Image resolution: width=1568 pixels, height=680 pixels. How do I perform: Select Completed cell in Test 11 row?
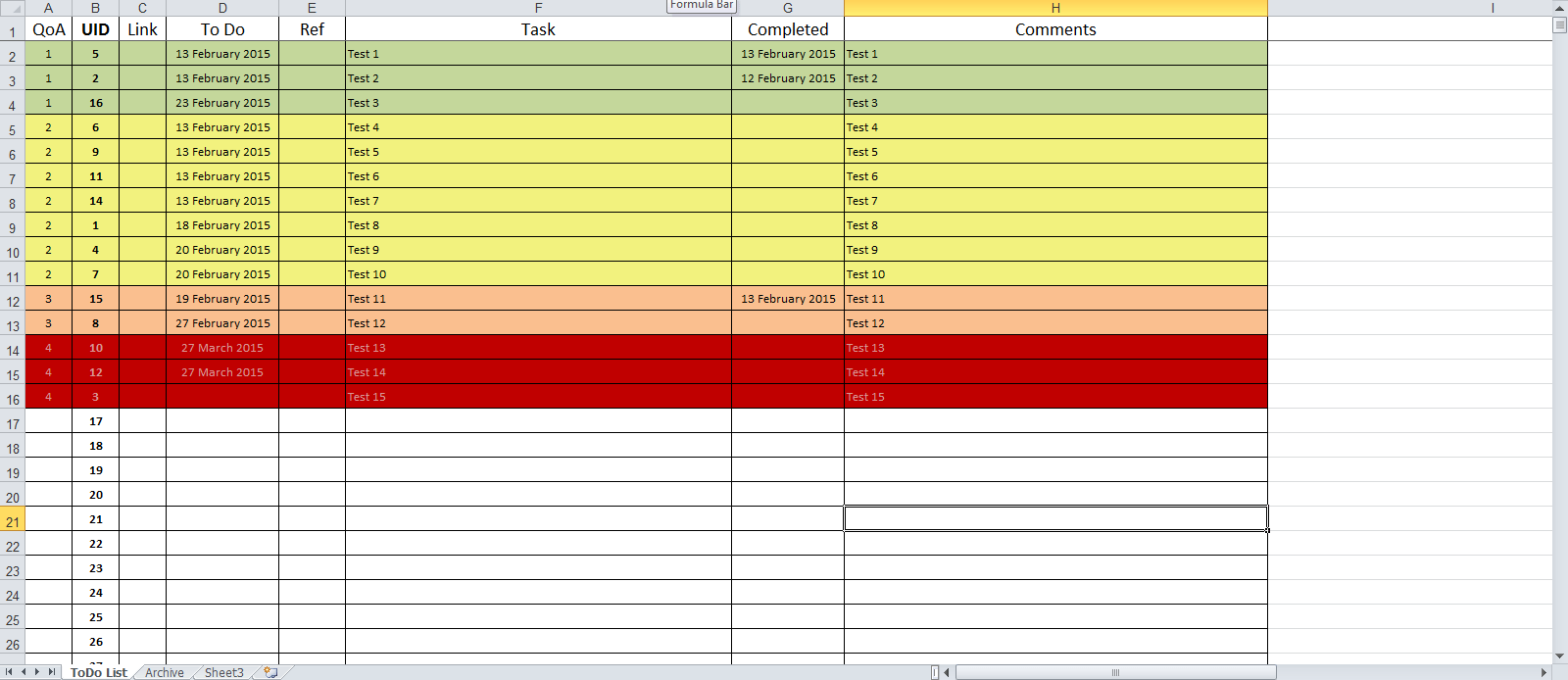click(788, 299)
